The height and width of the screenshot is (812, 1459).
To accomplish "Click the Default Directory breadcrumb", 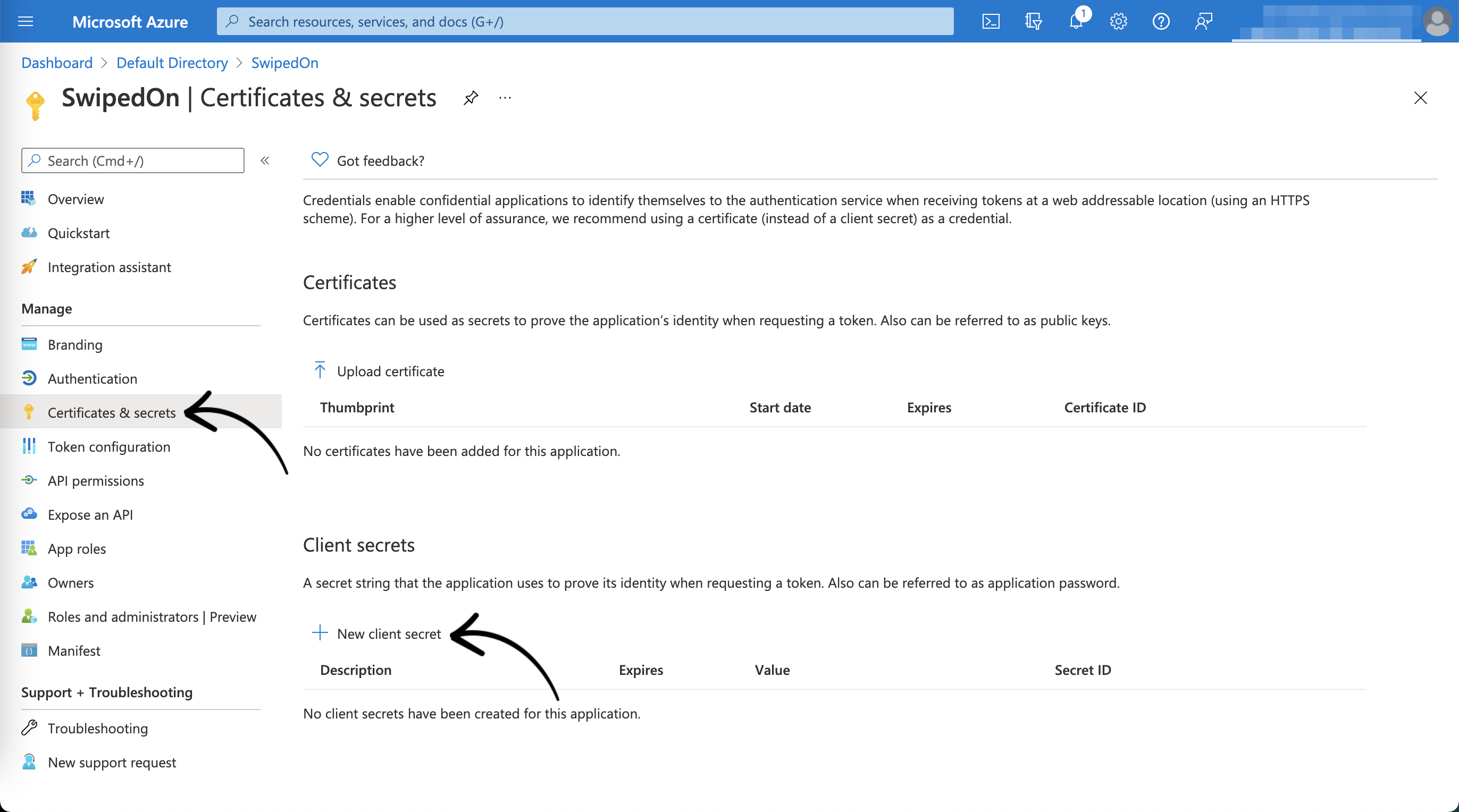I will [x=172, y=62].
